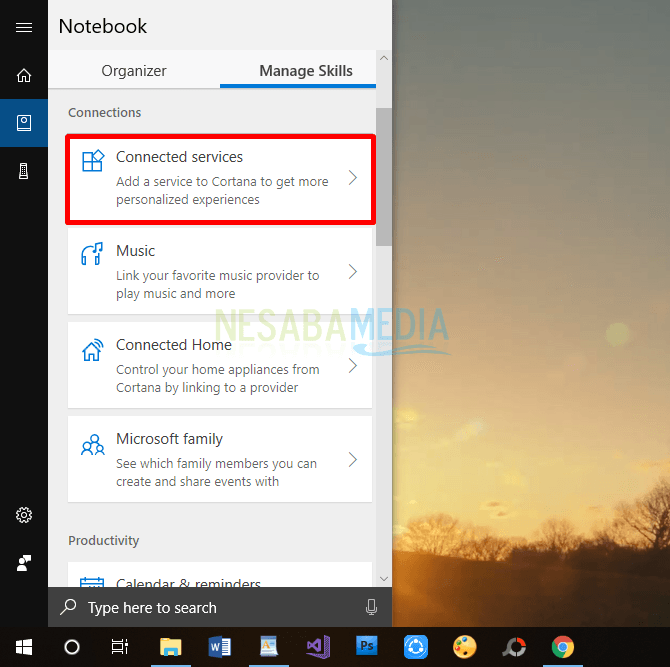This screenshot has height=667, width=670.
Task: Open the Devices icon in sidebar
Action: [24, 171]
